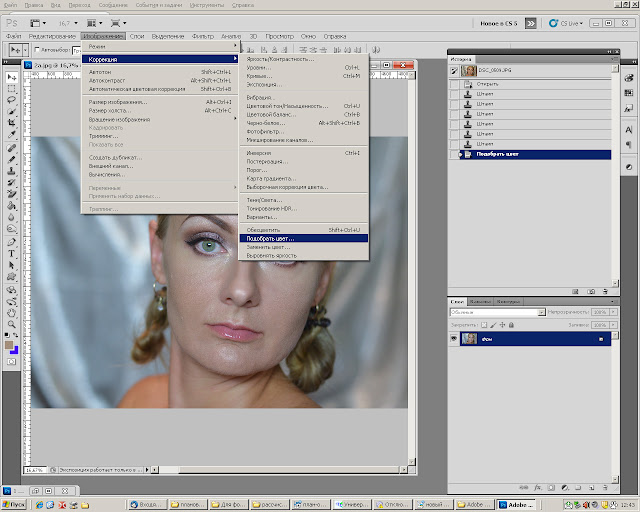Select the Rectangular Marquee tool
This screenshot has width=640, height=512.
tap(11, 88)
